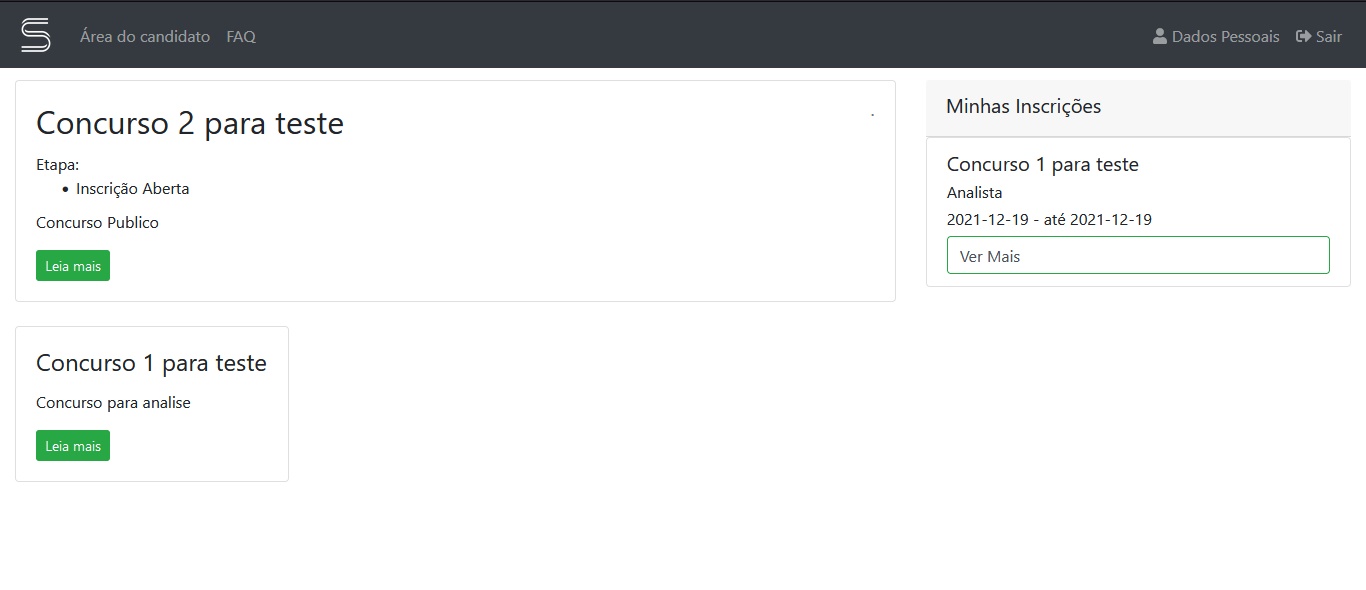This screenshot has width=1366, height=590.
Task: Select the Concurso 2 para teste heading
Action: (x=190, y=123)
